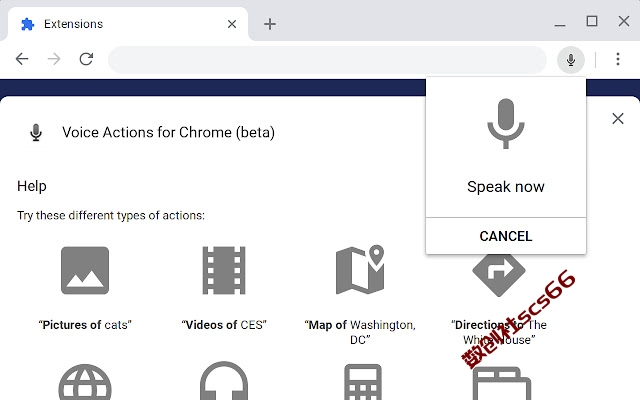
Task: Click the Map of Washington map icon
Action: pyautogui.click(x=360, y=269)
